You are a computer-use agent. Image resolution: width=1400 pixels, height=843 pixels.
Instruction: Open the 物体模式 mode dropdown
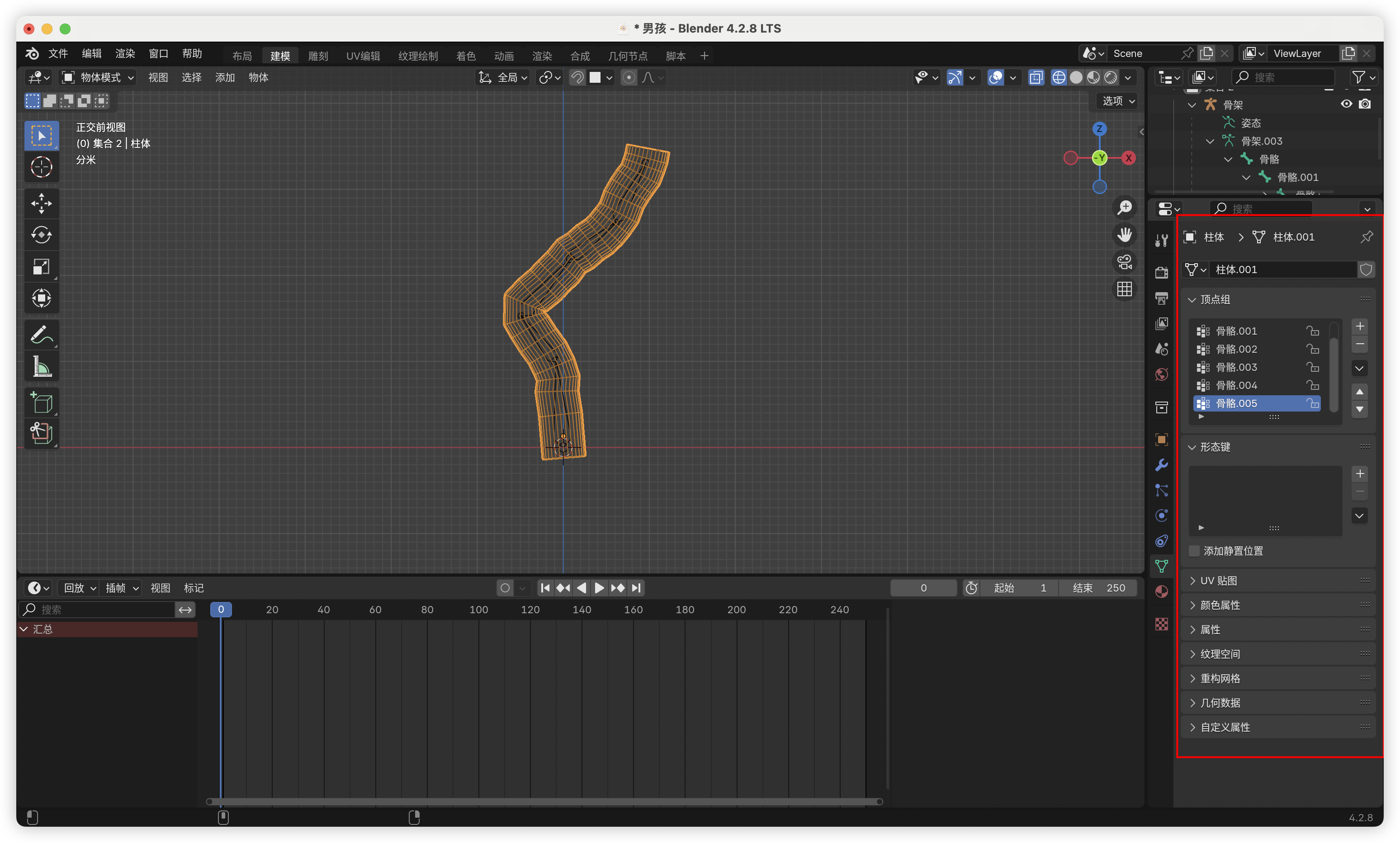pos(98,77)
